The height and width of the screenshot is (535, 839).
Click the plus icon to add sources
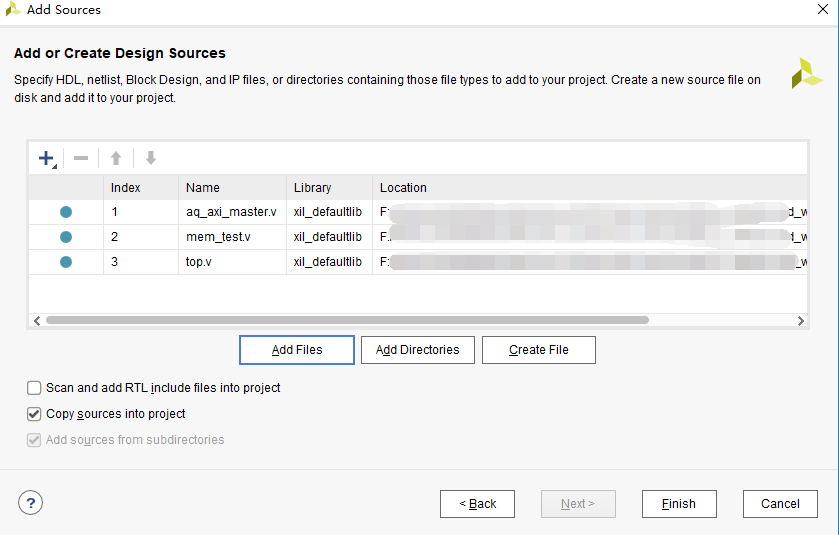pos(46,158)
